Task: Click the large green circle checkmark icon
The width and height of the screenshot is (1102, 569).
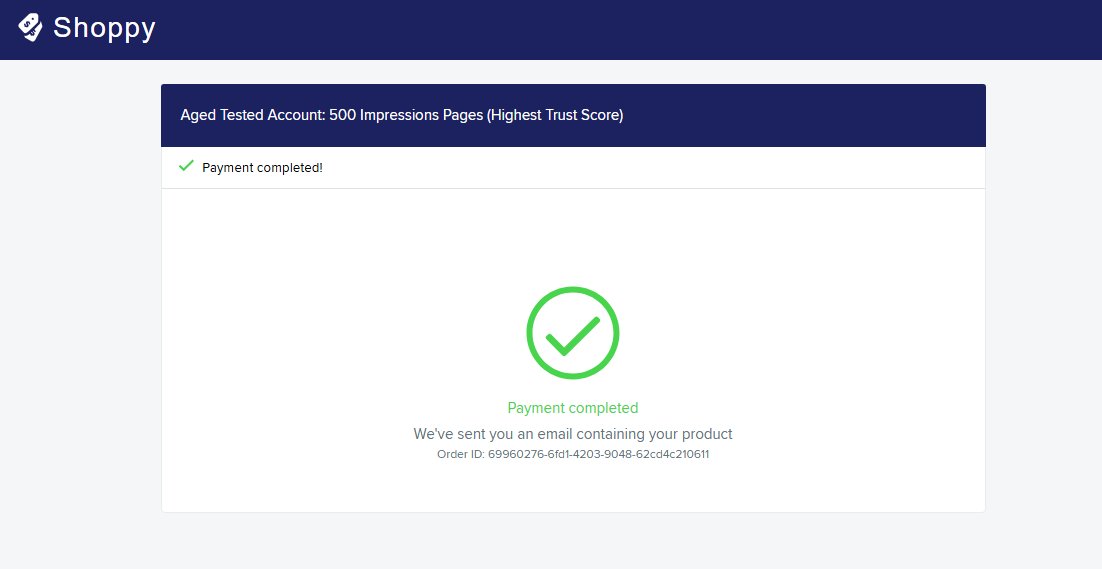Action: 573,333
